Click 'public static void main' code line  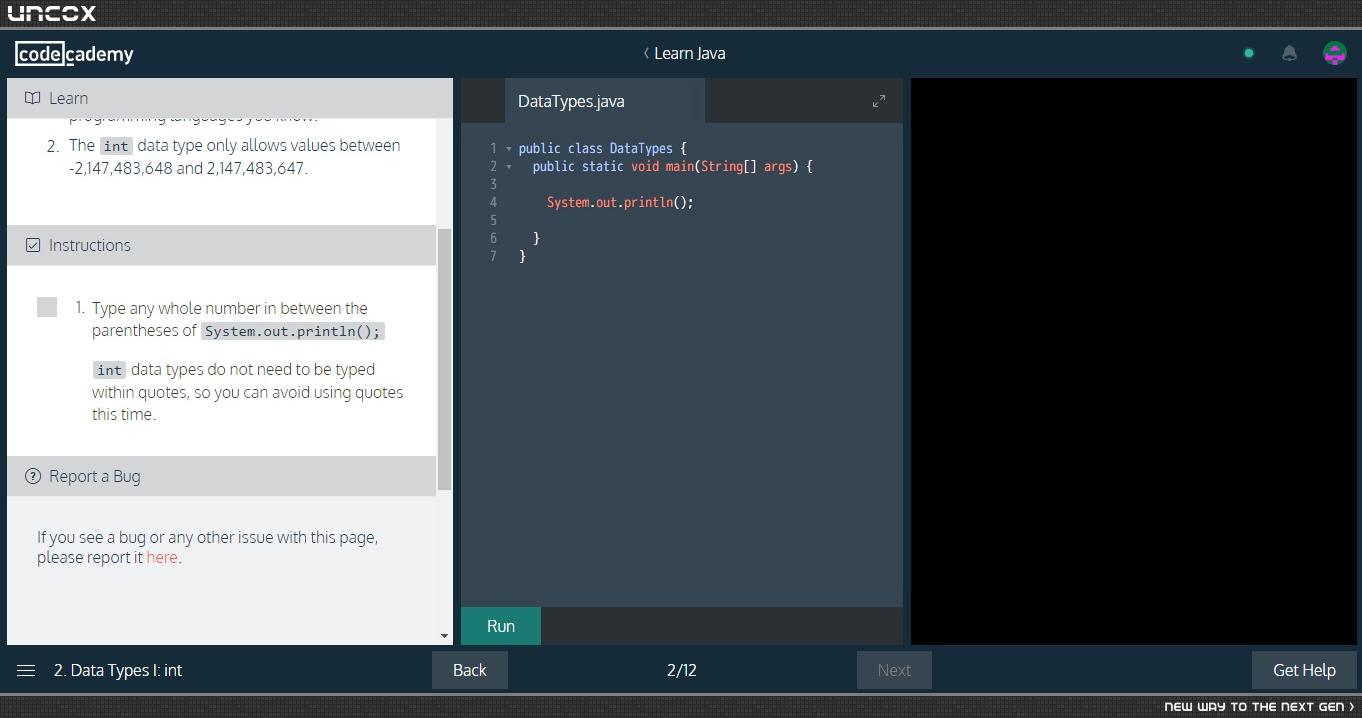(x=666, y=167)
